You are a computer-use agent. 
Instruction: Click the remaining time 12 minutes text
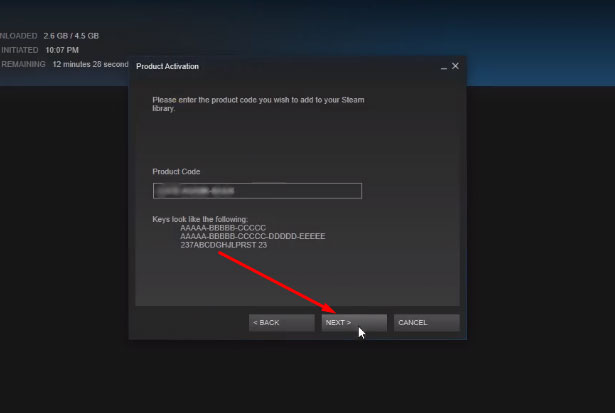tap(91, 64)
